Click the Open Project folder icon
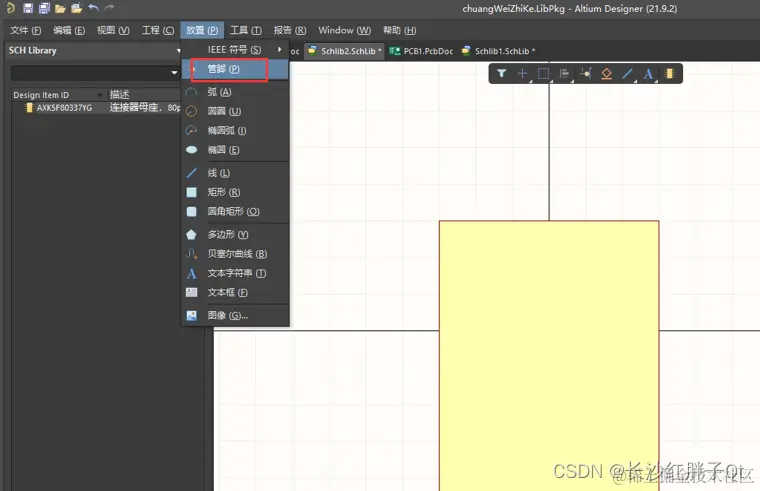Image resolution: width=760 pixels, height=491 pixels. [76, 8]
